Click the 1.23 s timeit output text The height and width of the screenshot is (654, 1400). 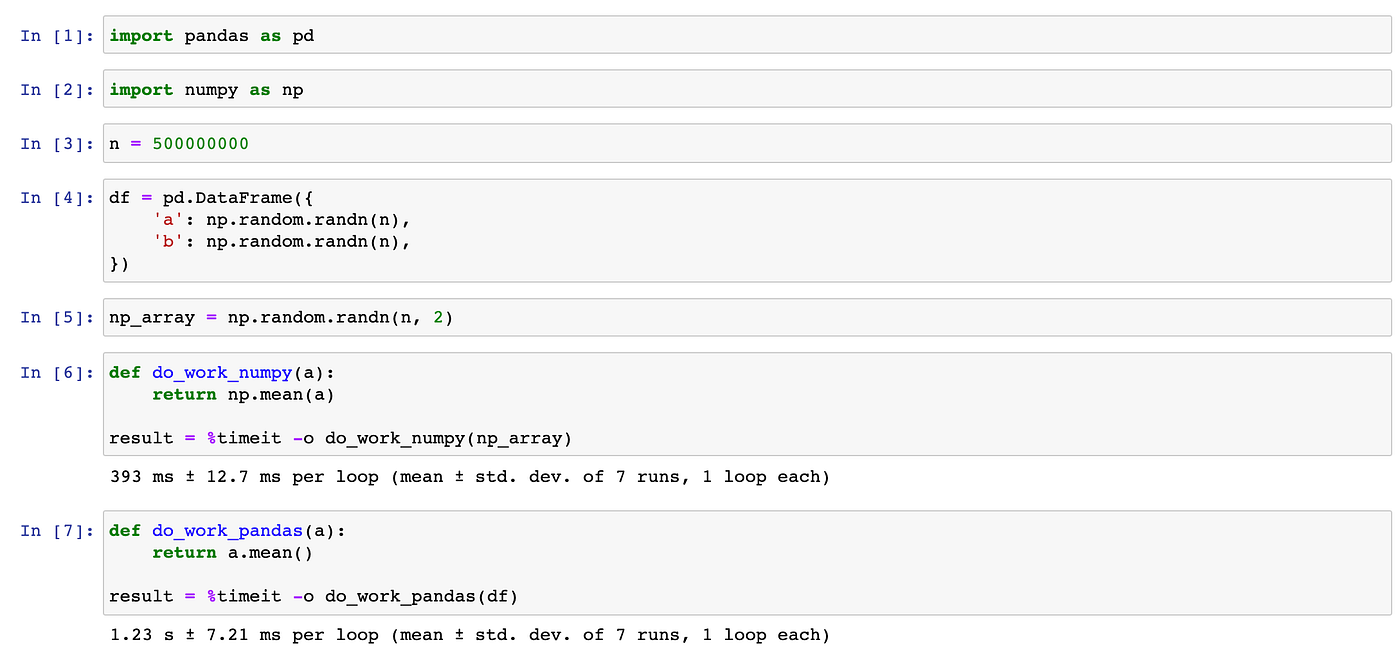[470, 635]
